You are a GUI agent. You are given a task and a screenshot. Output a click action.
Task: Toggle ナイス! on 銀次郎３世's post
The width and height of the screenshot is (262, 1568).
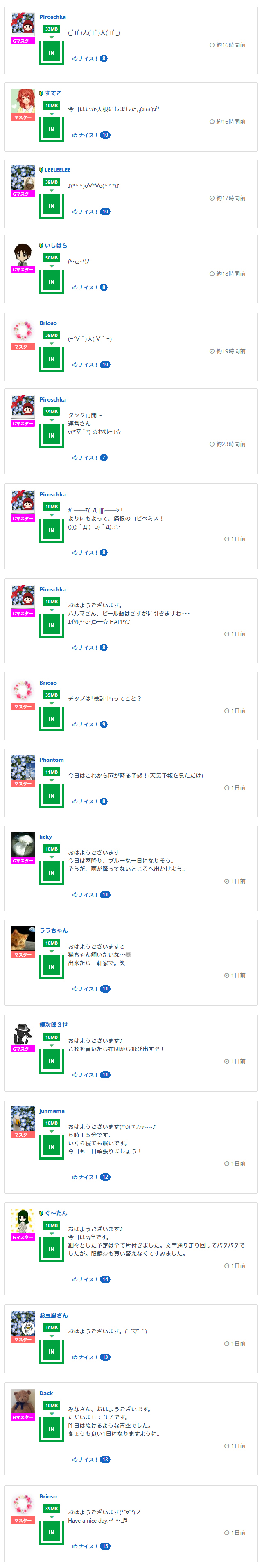tap(85, 1075)
